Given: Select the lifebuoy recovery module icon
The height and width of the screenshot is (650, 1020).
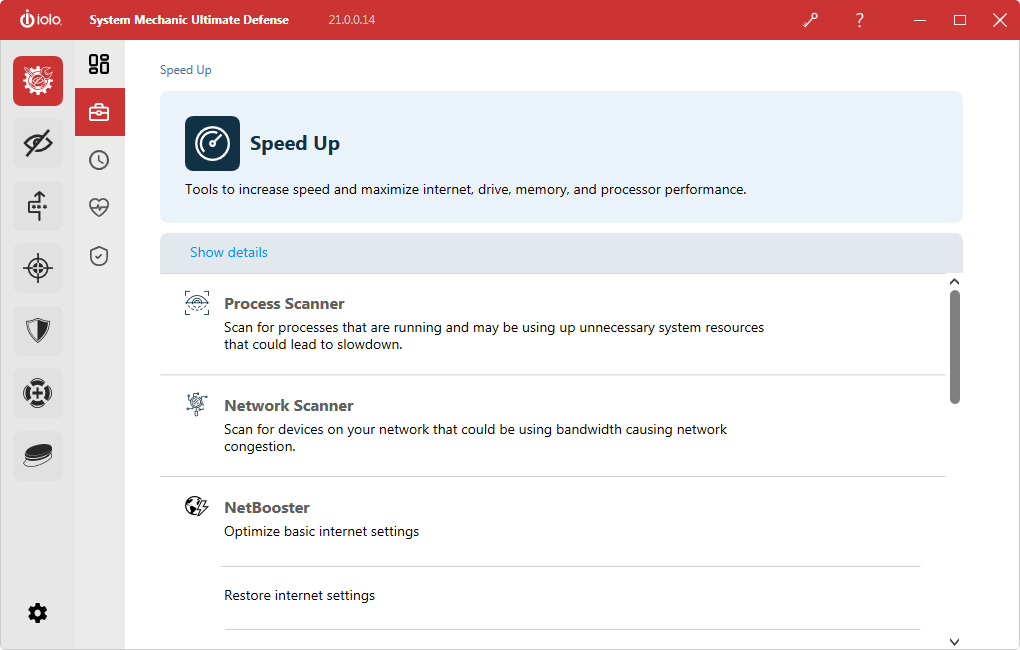Looking at the screenshot, I should [38, 393].
